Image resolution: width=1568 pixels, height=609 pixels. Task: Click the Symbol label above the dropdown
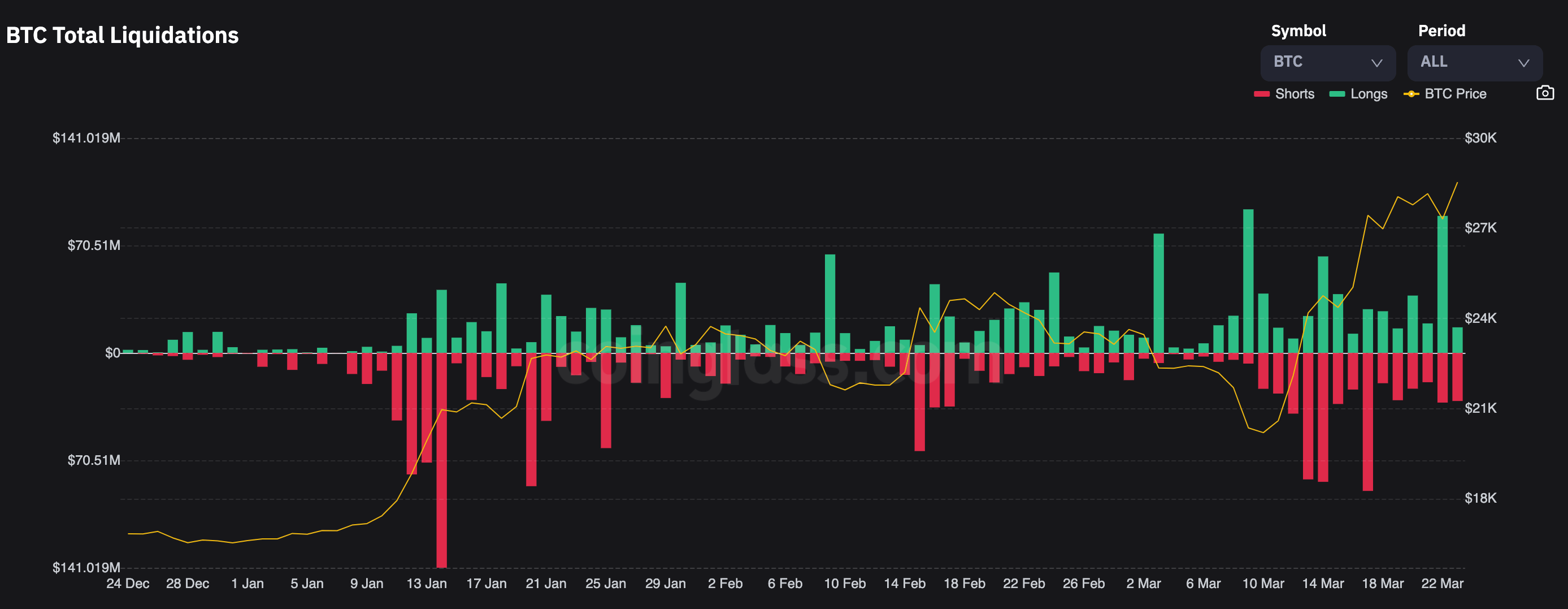(1298, 31)
